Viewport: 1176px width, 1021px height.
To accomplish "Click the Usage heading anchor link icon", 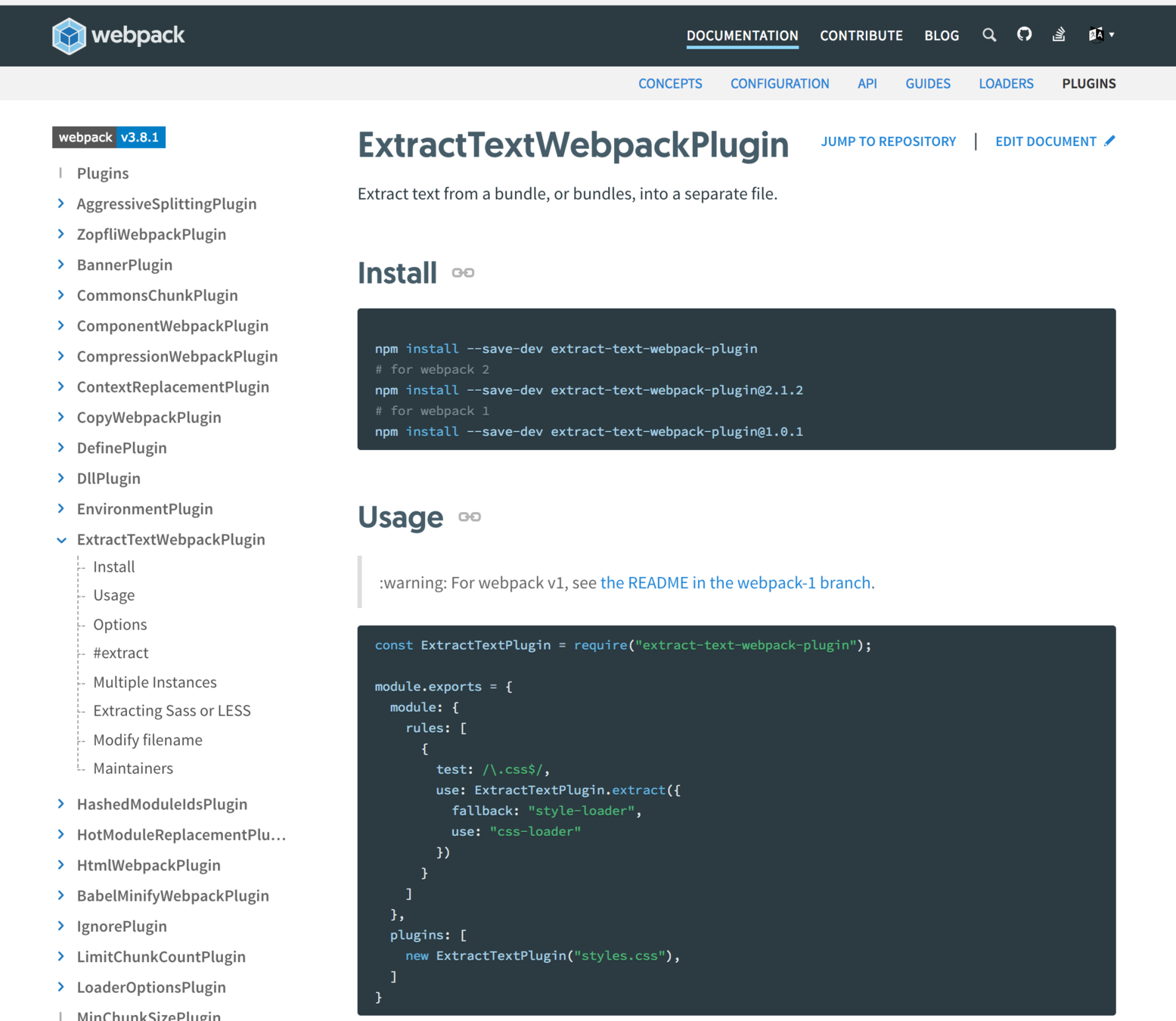I will point(470,517).
